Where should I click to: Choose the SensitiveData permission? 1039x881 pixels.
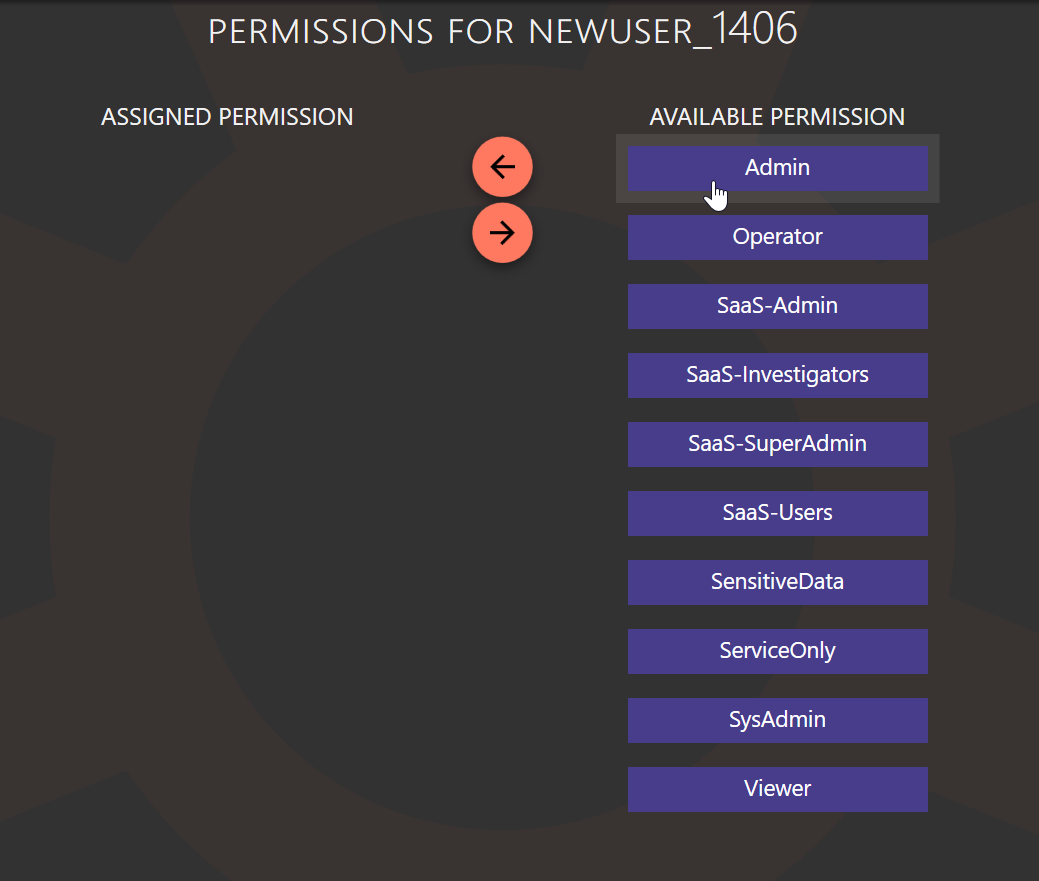pos(777,581)
